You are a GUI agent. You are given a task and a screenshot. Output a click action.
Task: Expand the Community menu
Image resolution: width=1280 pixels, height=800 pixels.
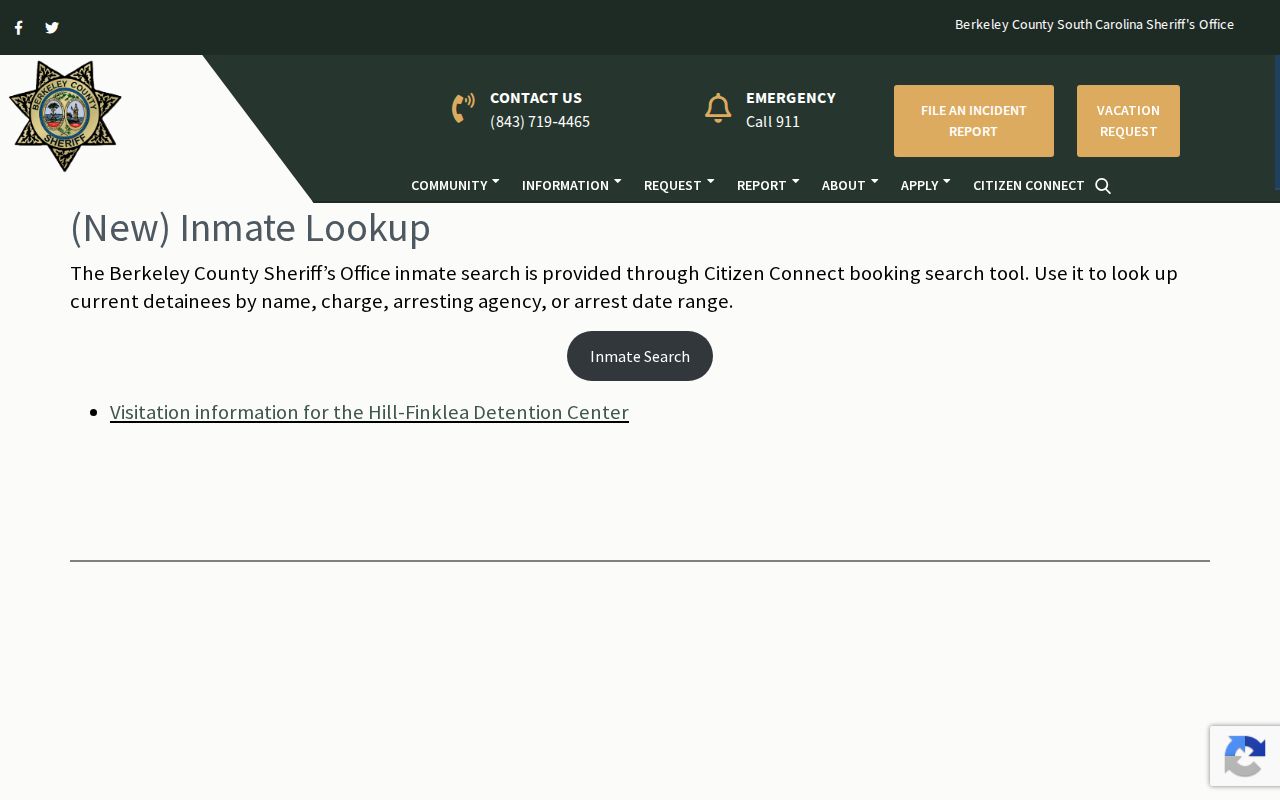(455, 185)
